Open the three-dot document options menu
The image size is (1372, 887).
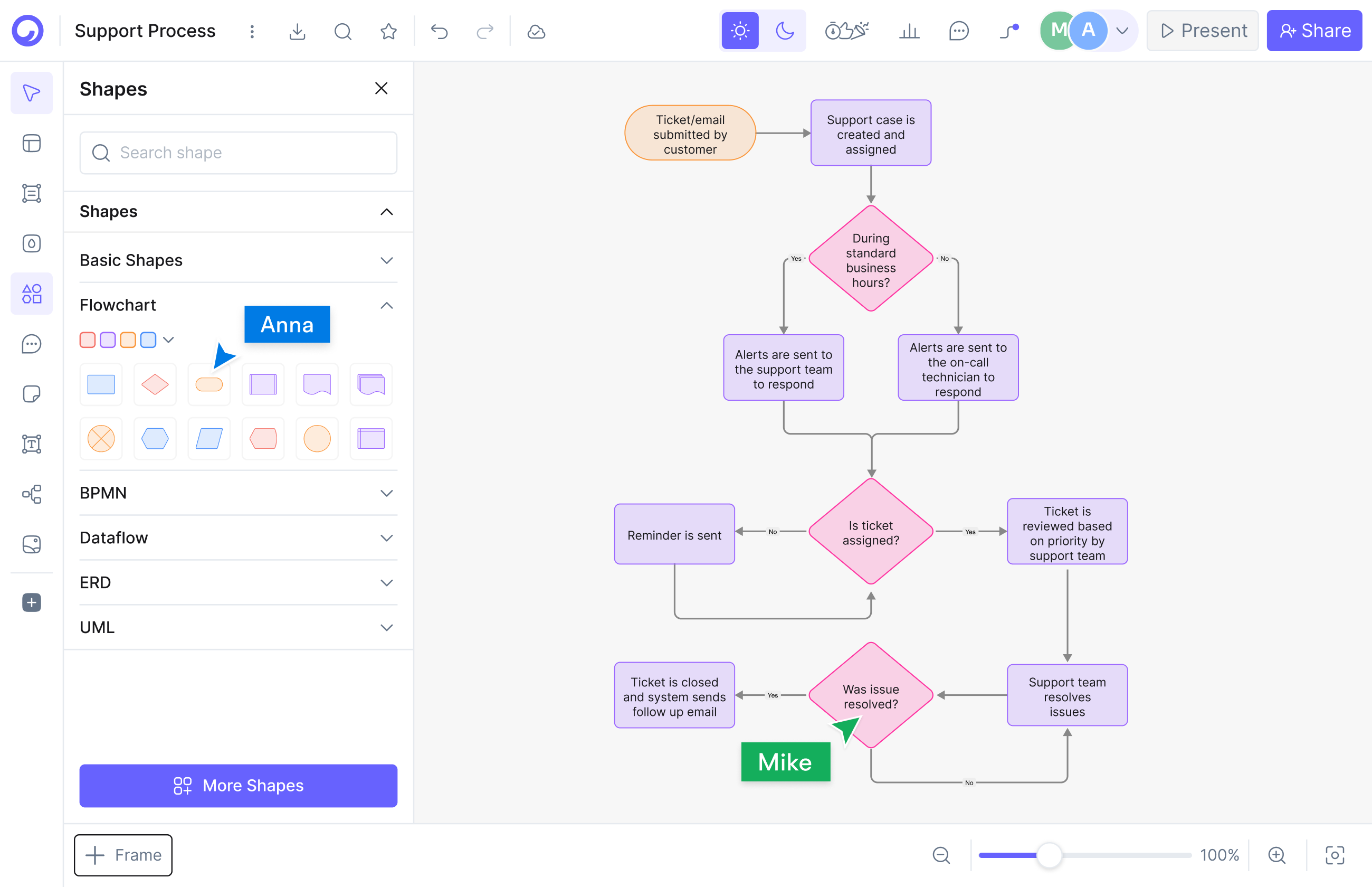click(252, 31)
